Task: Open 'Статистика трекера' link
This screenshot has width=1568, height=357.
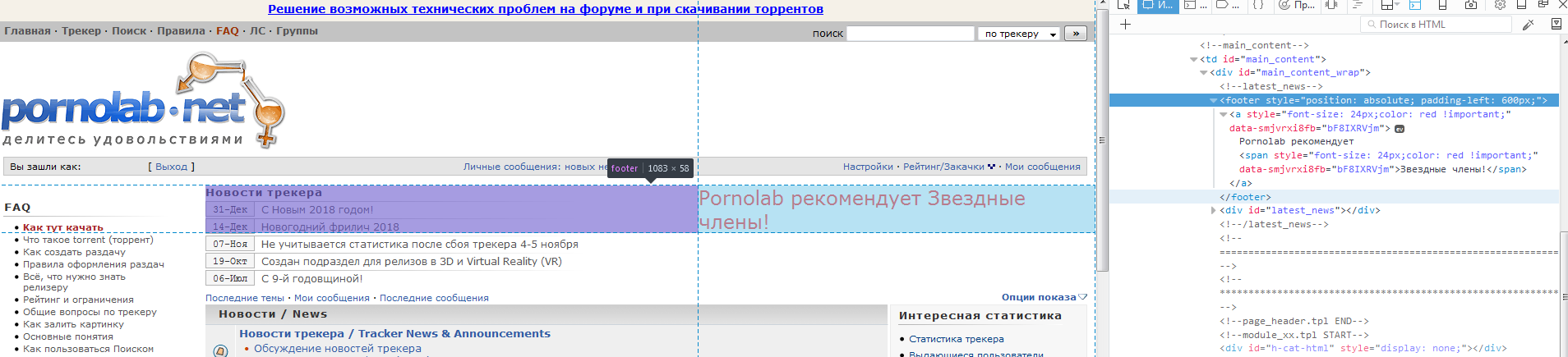Action: 957,339
